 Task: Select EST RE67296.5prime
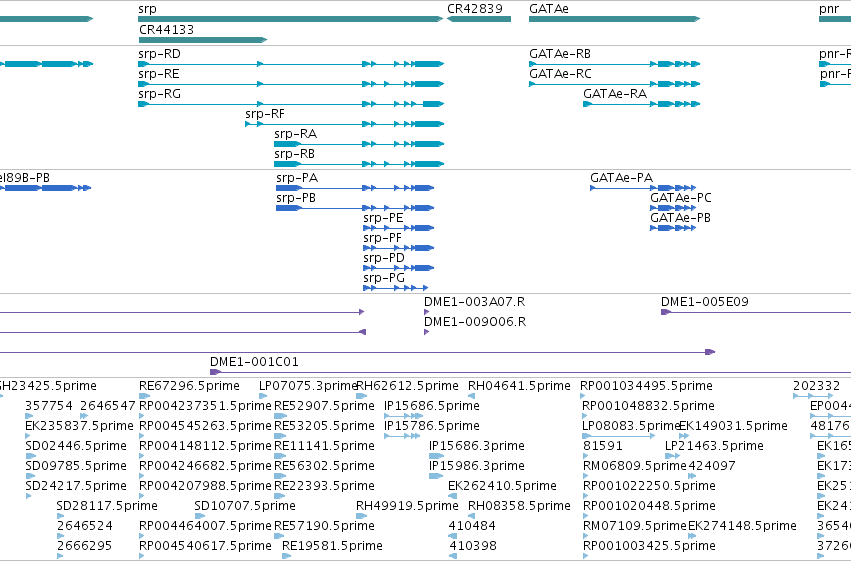pyautogui.click(x=142, y=396)
